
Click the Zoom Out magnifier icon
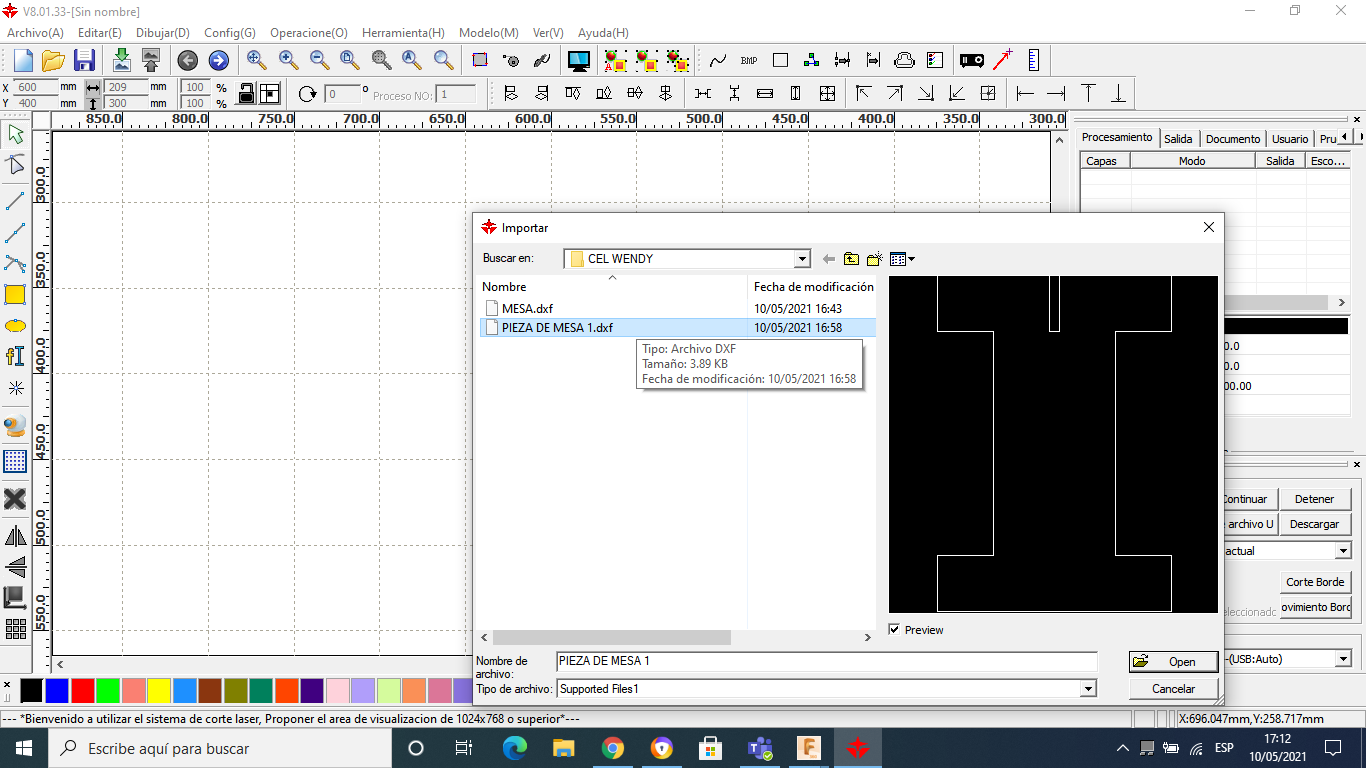(319, 60)
